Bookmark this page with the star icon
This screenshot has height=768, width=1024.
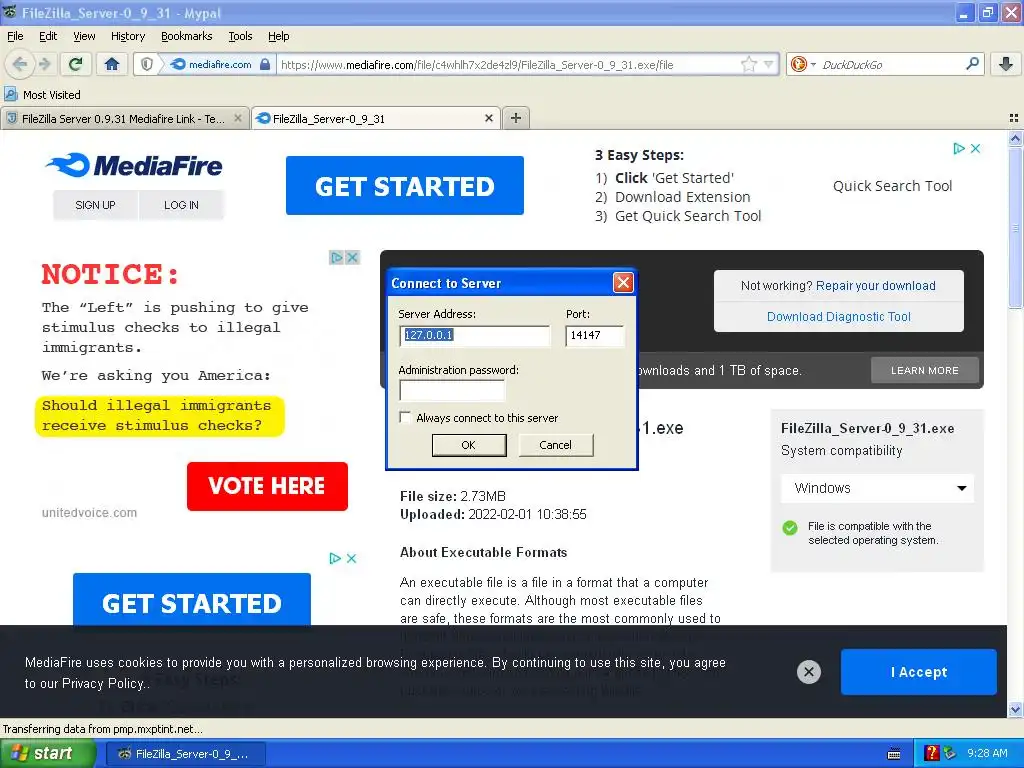748,64
